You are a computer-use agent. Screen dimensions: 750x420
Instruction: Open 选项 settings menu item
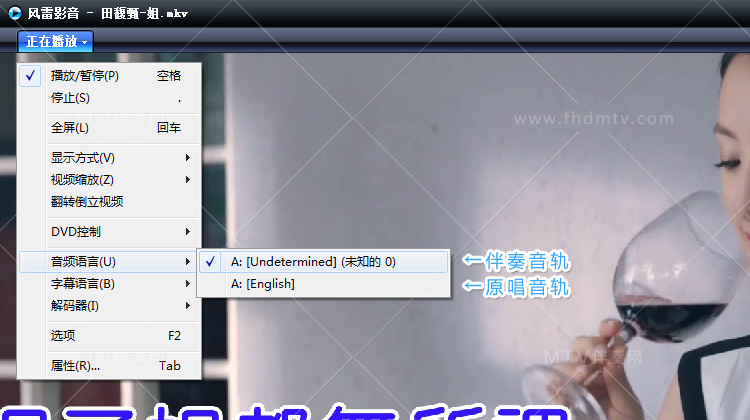(x=109, y=336)
